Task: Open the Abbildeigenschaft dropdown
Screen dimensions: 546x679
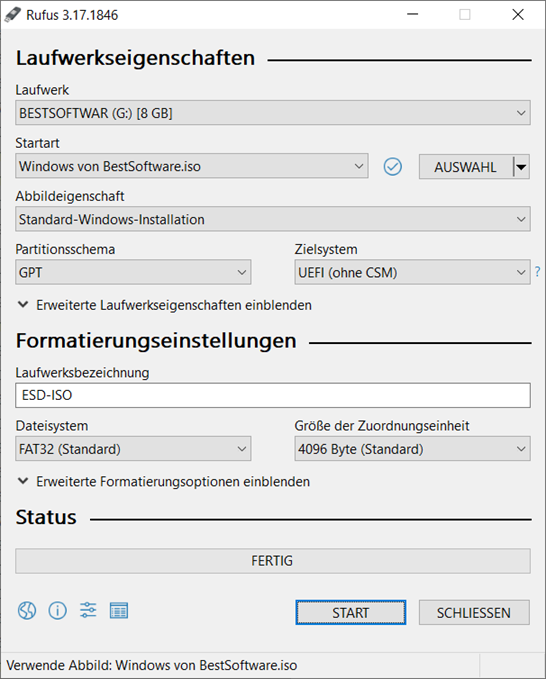Action: pos(273,219)
